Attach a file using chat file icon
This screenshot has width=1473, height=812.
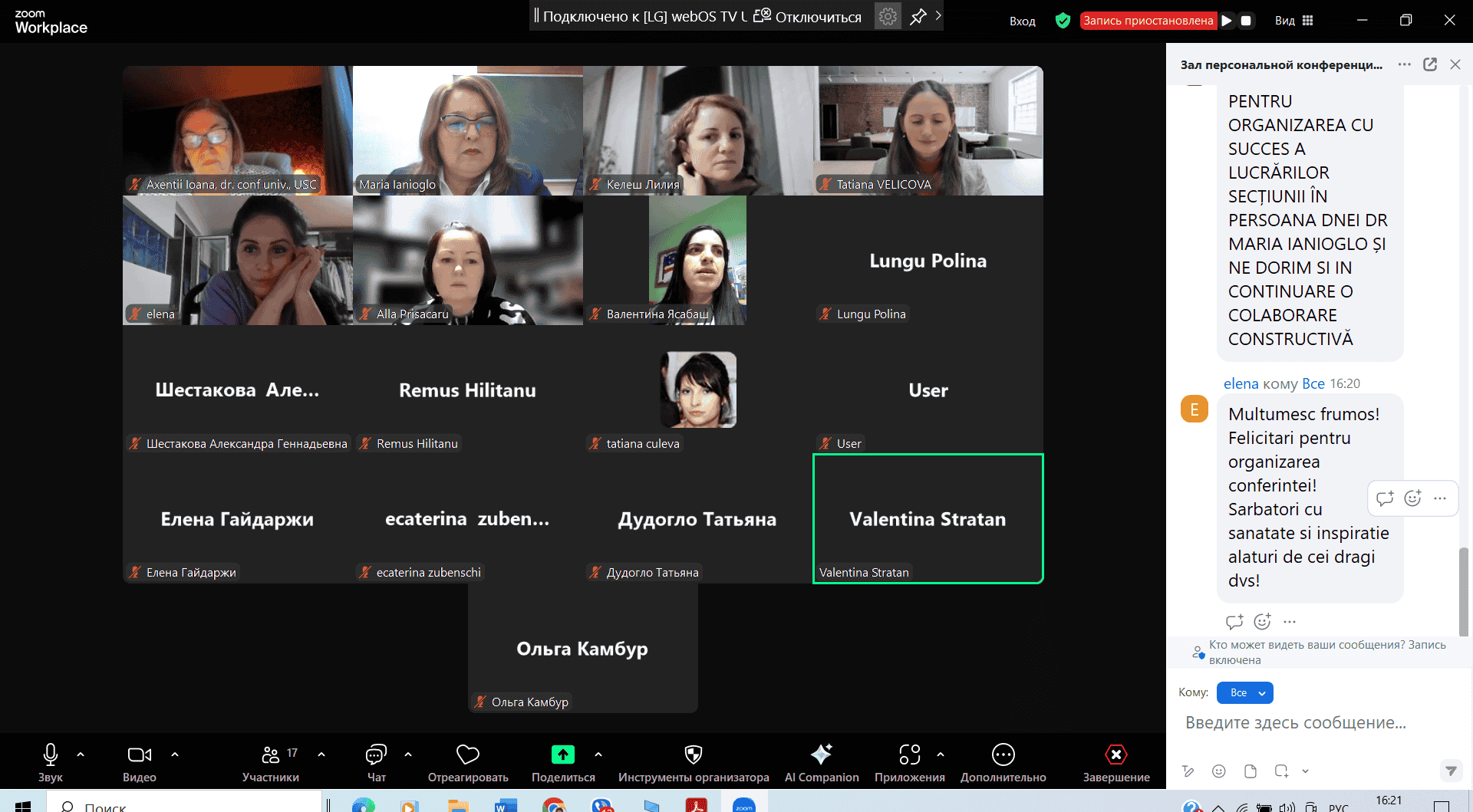pos(1250,771)
